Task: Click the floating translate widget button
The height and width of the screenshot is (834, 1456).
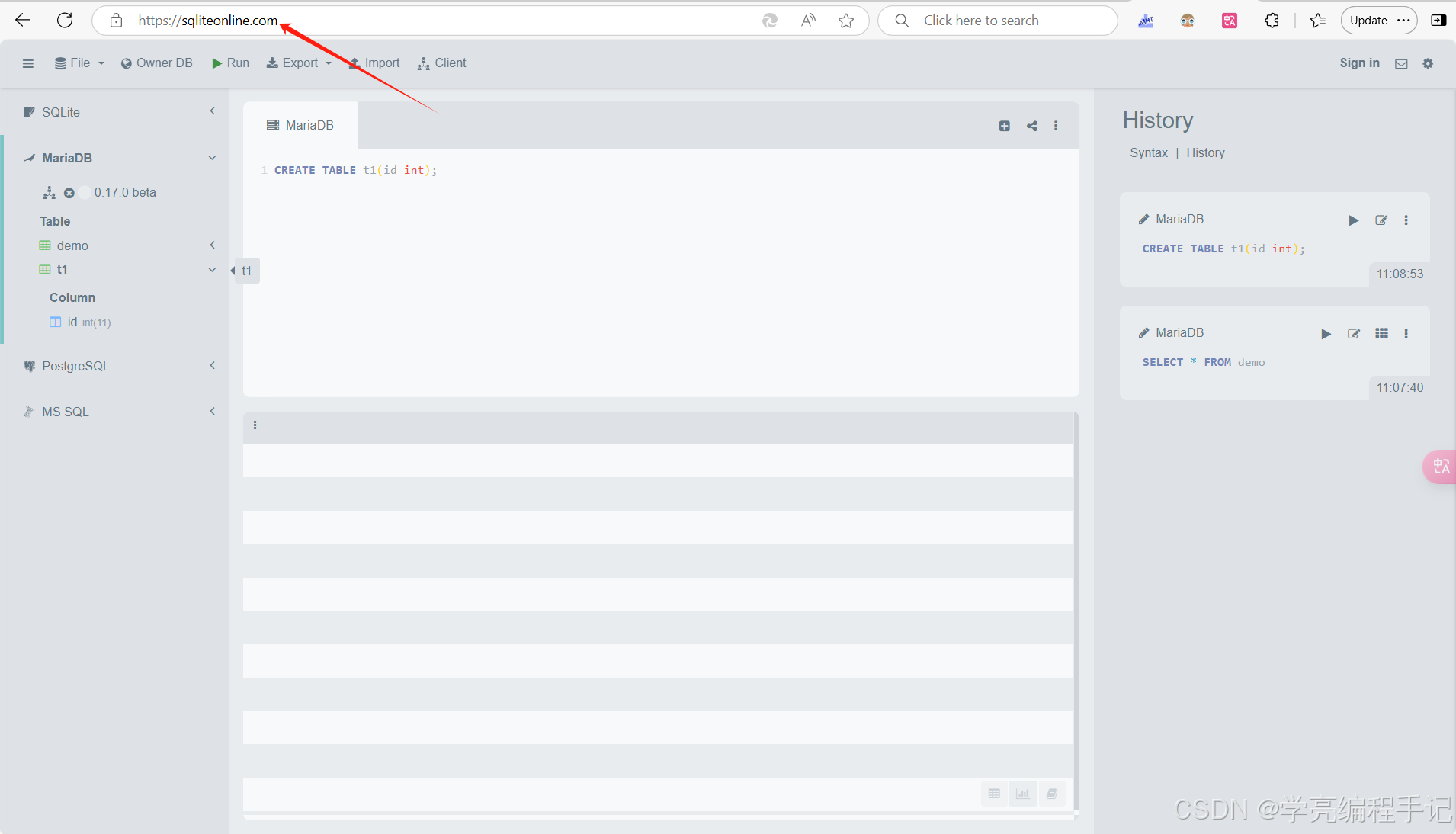Action: [1440, 467]
